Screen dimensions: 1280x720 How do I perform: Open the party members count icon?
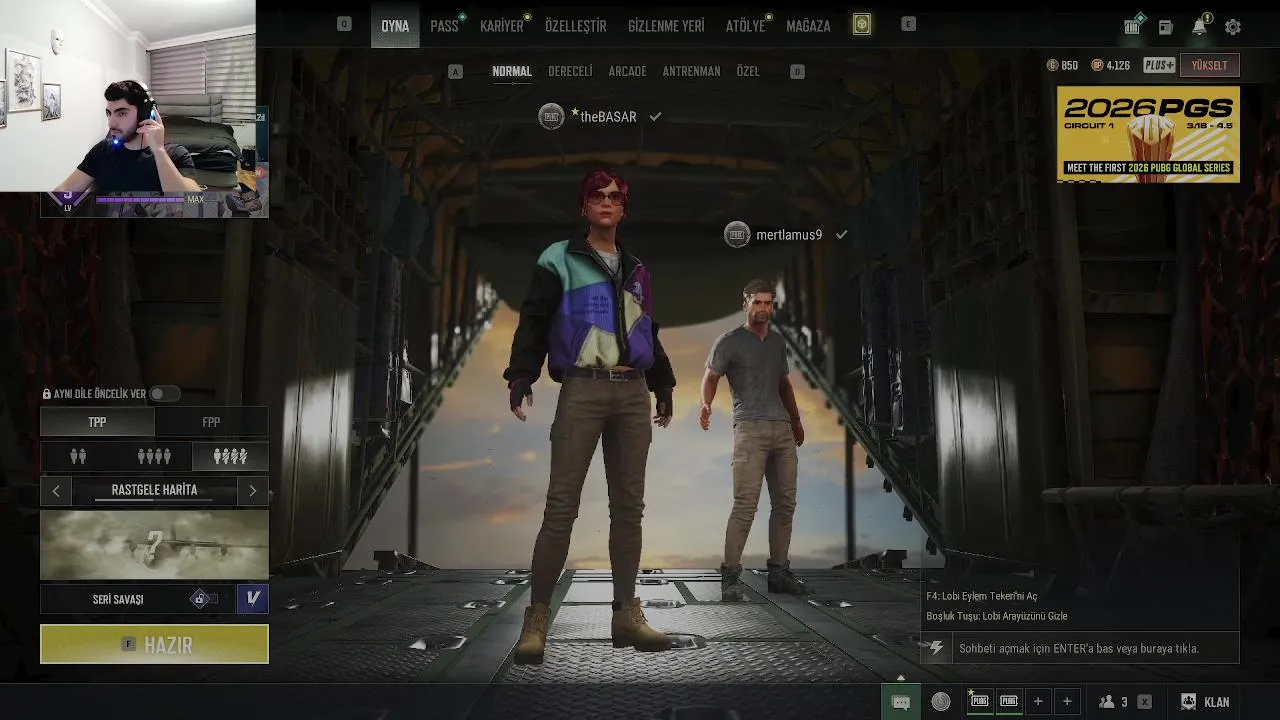tap(1113, 702)
